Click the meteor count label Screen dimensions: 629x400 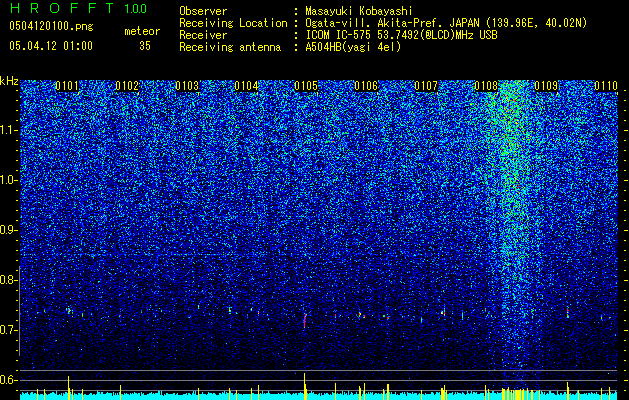coord(142,31)
